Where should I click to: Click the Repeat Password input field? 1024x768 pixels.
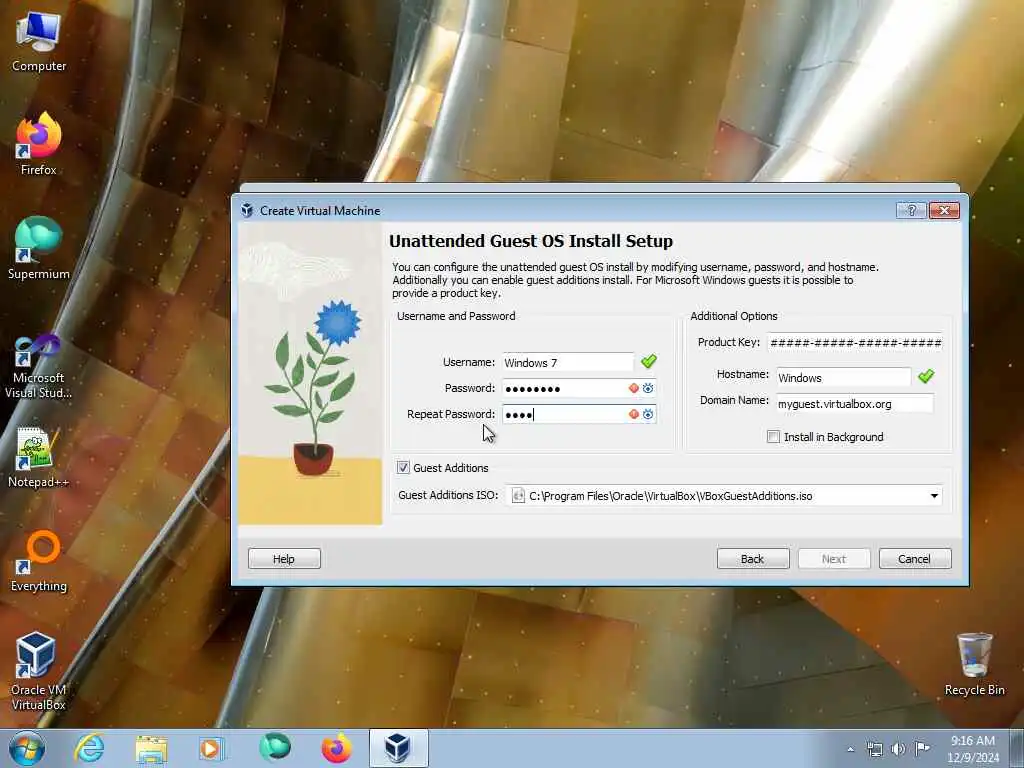coord(579,414)
